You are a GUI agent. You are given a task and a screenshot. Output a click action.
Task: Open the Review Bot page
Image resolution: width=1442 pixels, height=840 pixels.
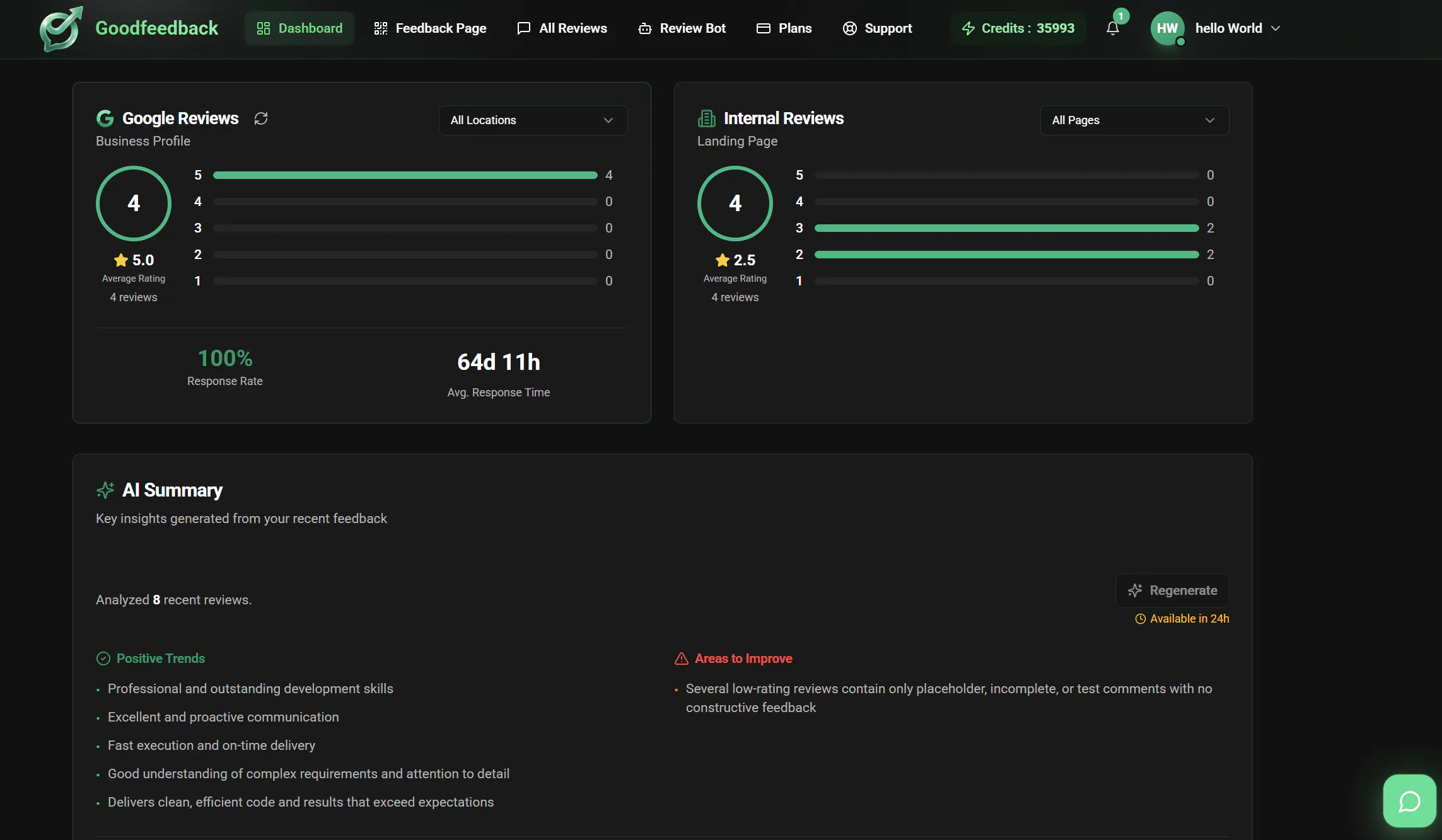coord(682,28)
